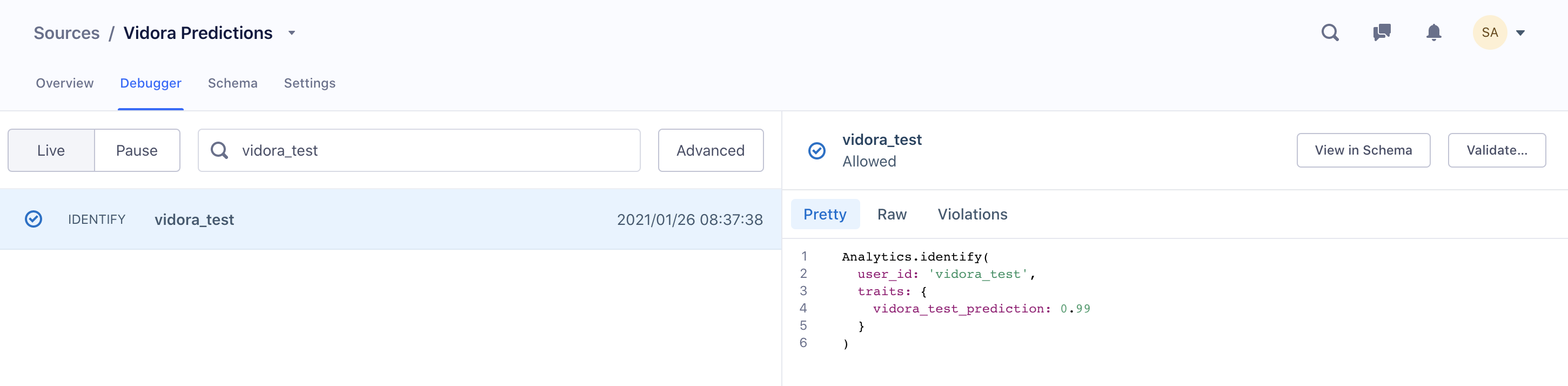Click the vidora_test_prediction: 0.99 line
Screen dimensions: 1568x386
click(981, 309)
